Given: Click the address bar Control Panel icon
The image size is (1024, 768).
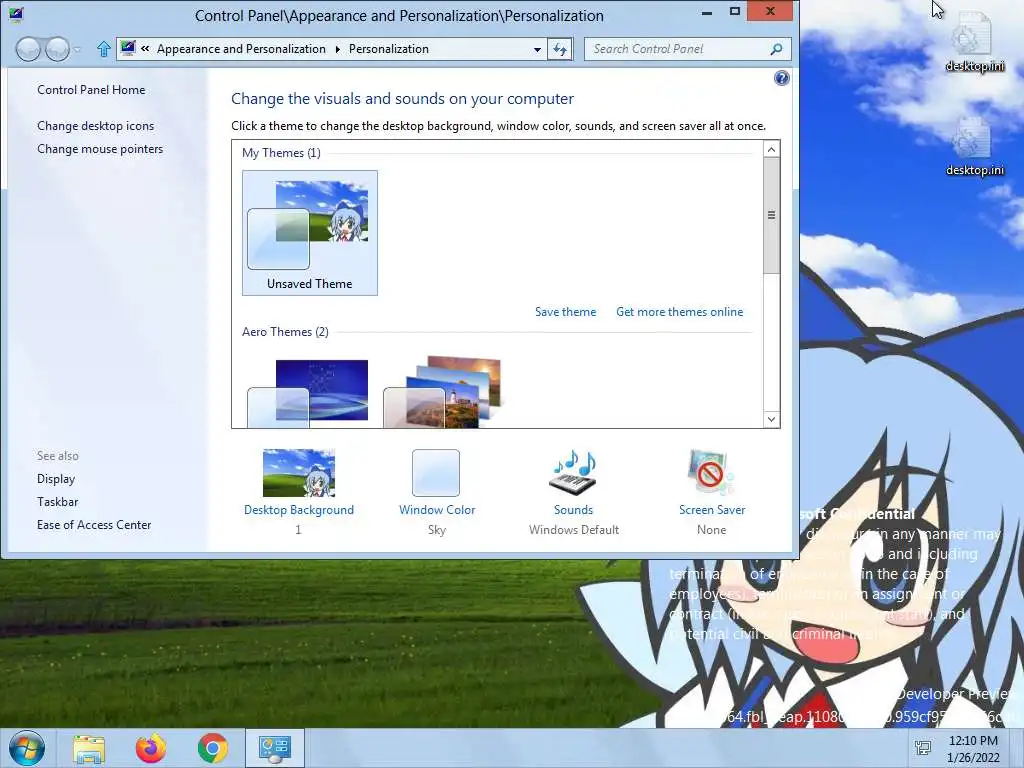Looking at the screenshot, I should point(128,48).
